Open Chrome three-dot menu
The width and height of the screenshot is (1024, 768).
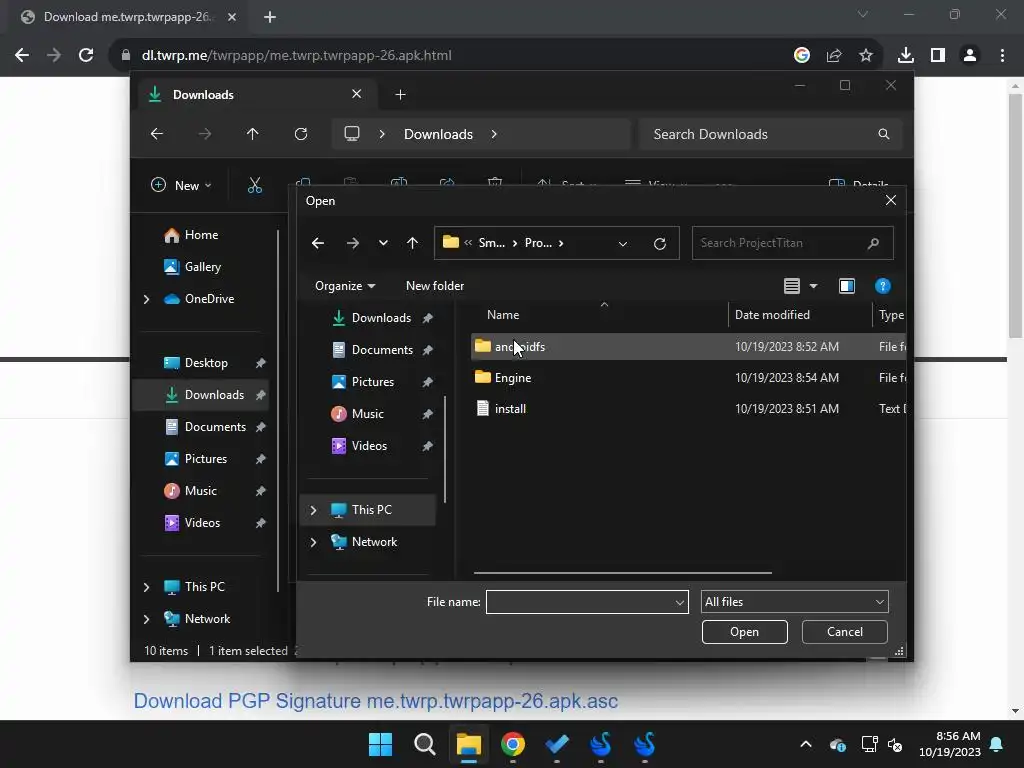pos(1002,56)
